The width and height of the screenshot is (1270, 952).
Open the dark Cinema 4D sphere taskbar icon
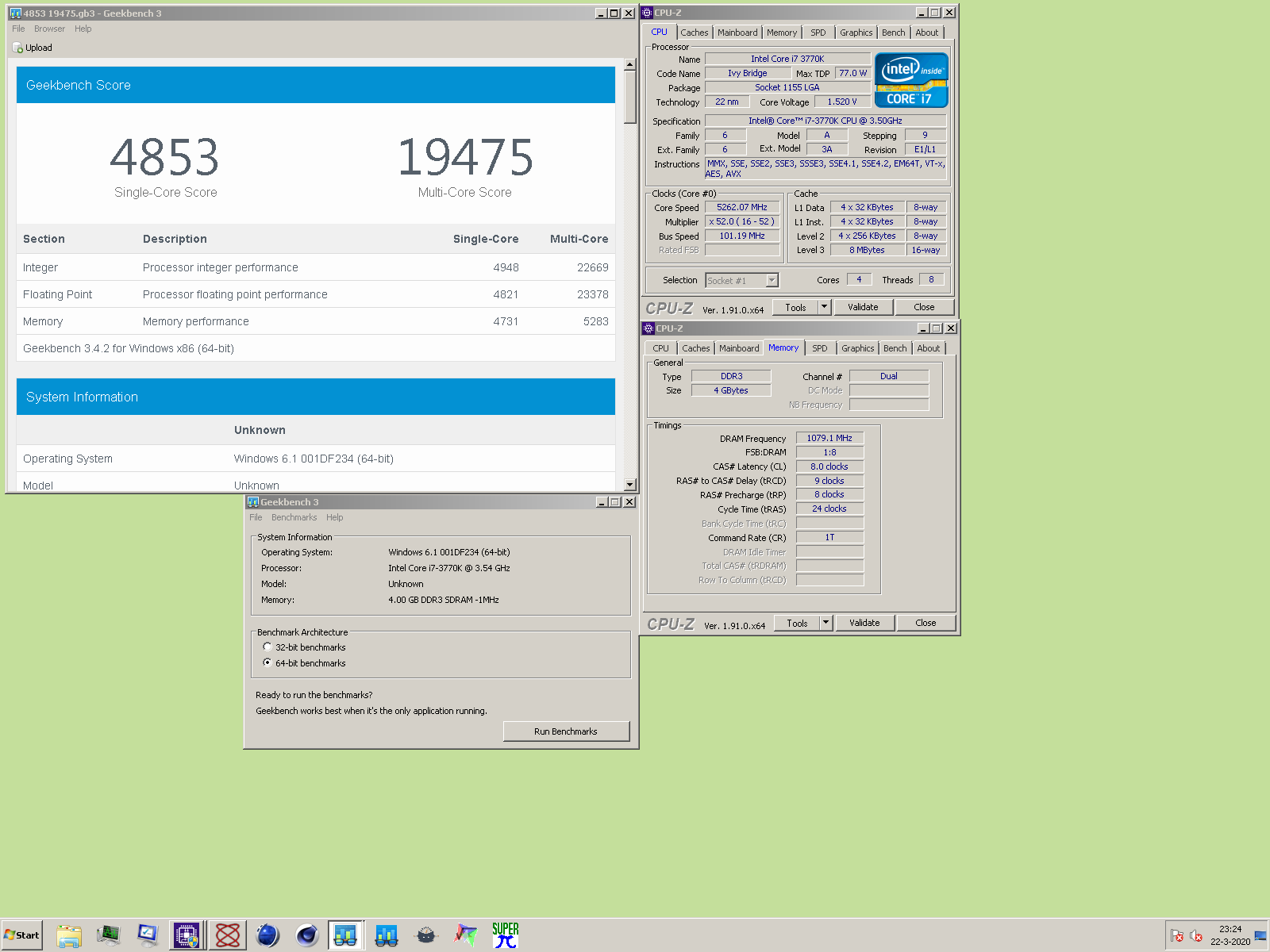coord(307,935)
